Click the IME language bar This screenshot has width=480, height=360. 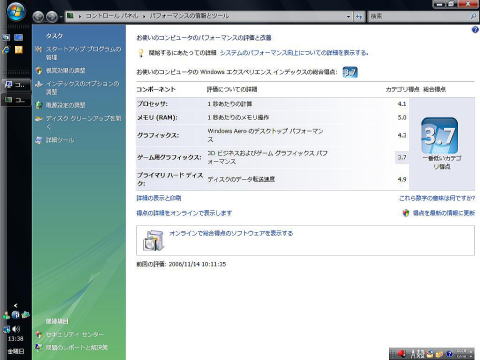point(432,354)
